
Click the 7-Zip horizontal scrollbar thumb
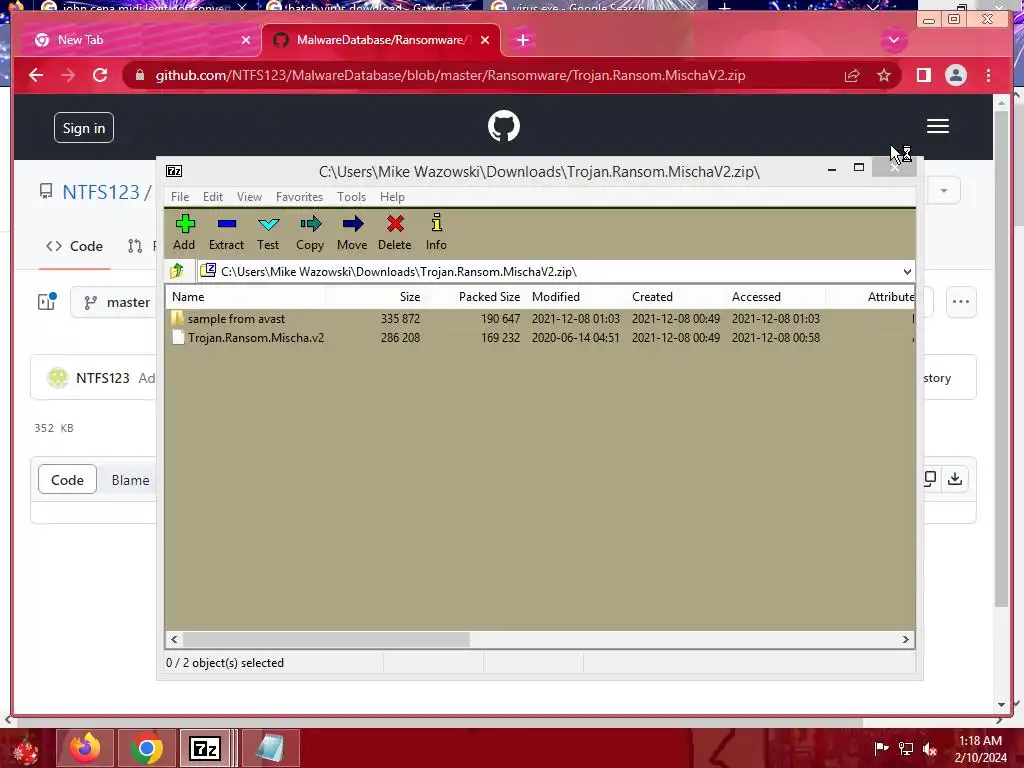tap(326, 639)
